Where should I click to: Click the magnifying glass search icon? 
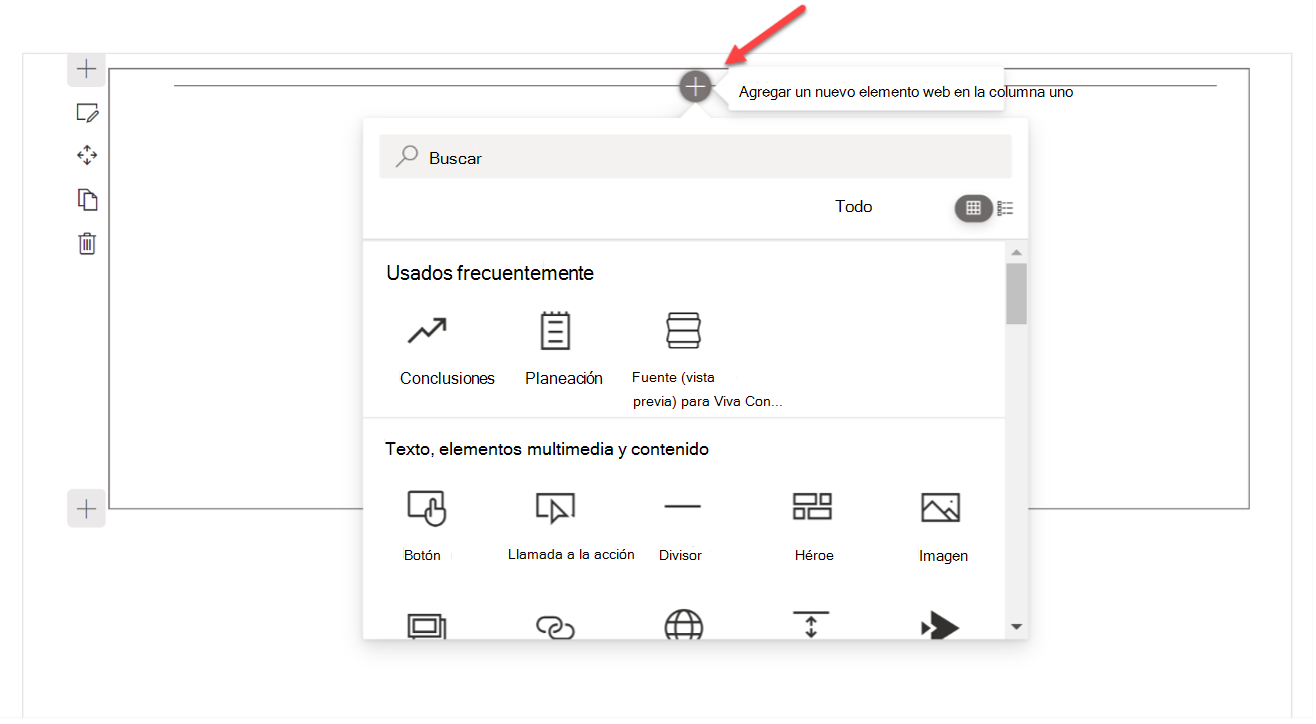[406, 157]
